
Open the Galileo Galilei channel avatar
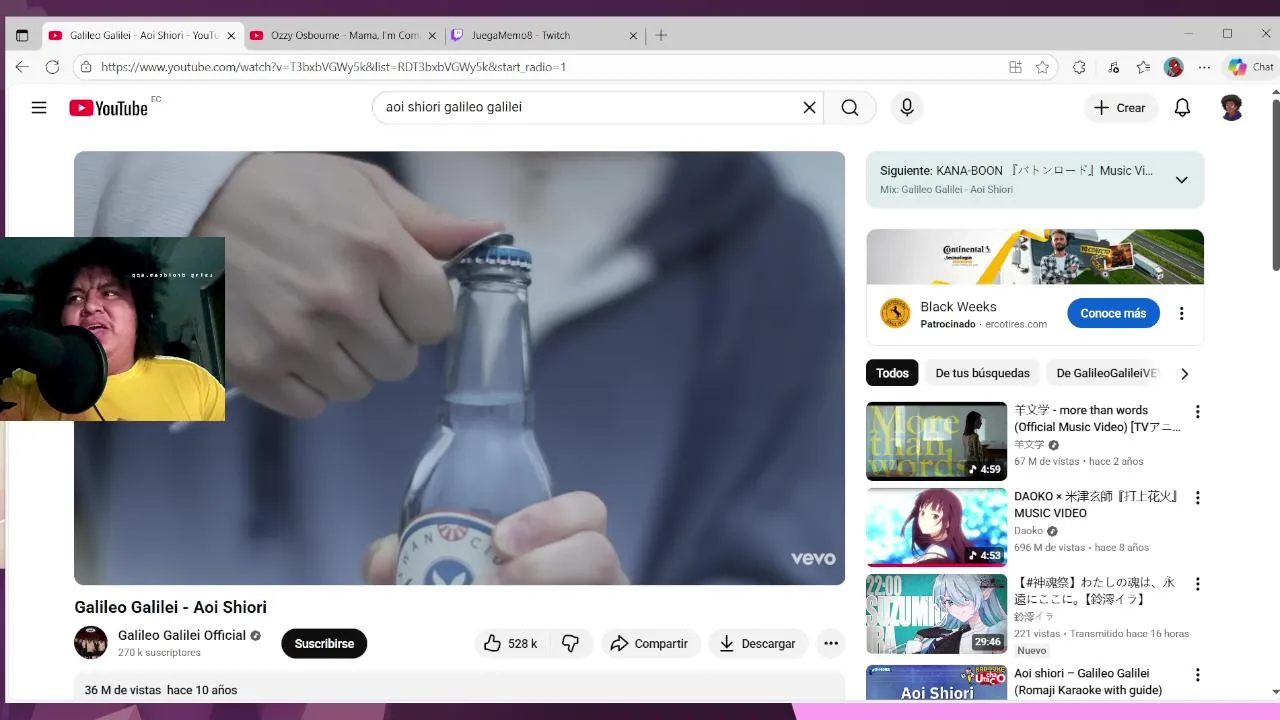coord(91,643)
